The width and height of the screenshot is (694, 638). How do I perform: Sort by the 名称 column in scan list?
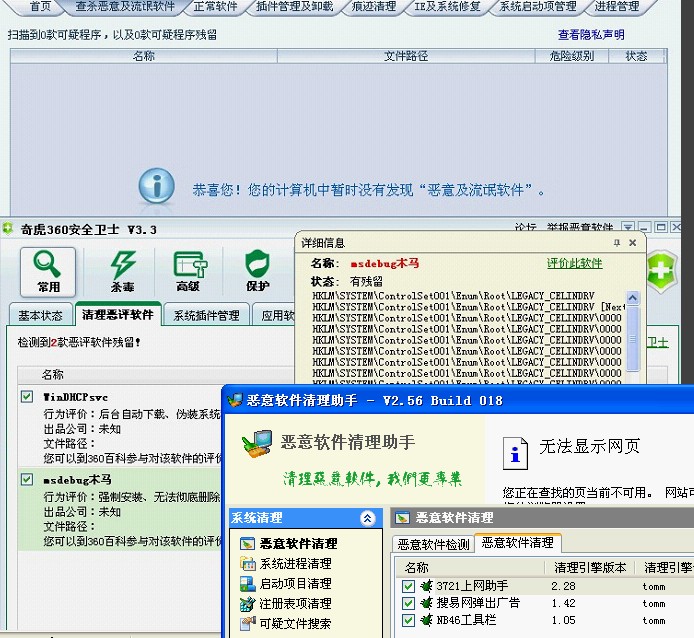pos(144,56)
